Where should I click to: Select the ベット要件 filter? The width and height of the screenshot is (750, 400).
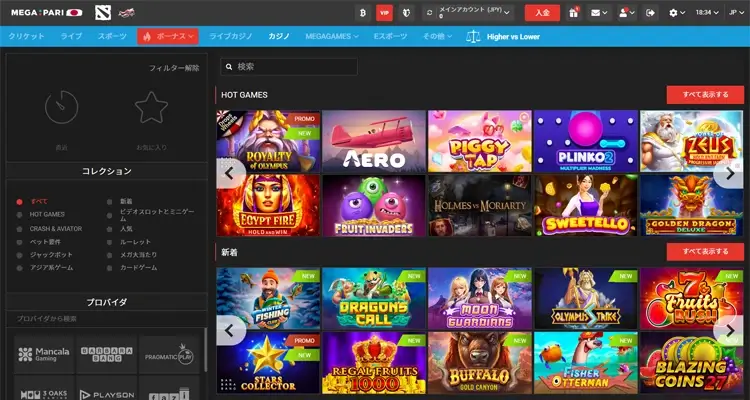tap(45, 242)
